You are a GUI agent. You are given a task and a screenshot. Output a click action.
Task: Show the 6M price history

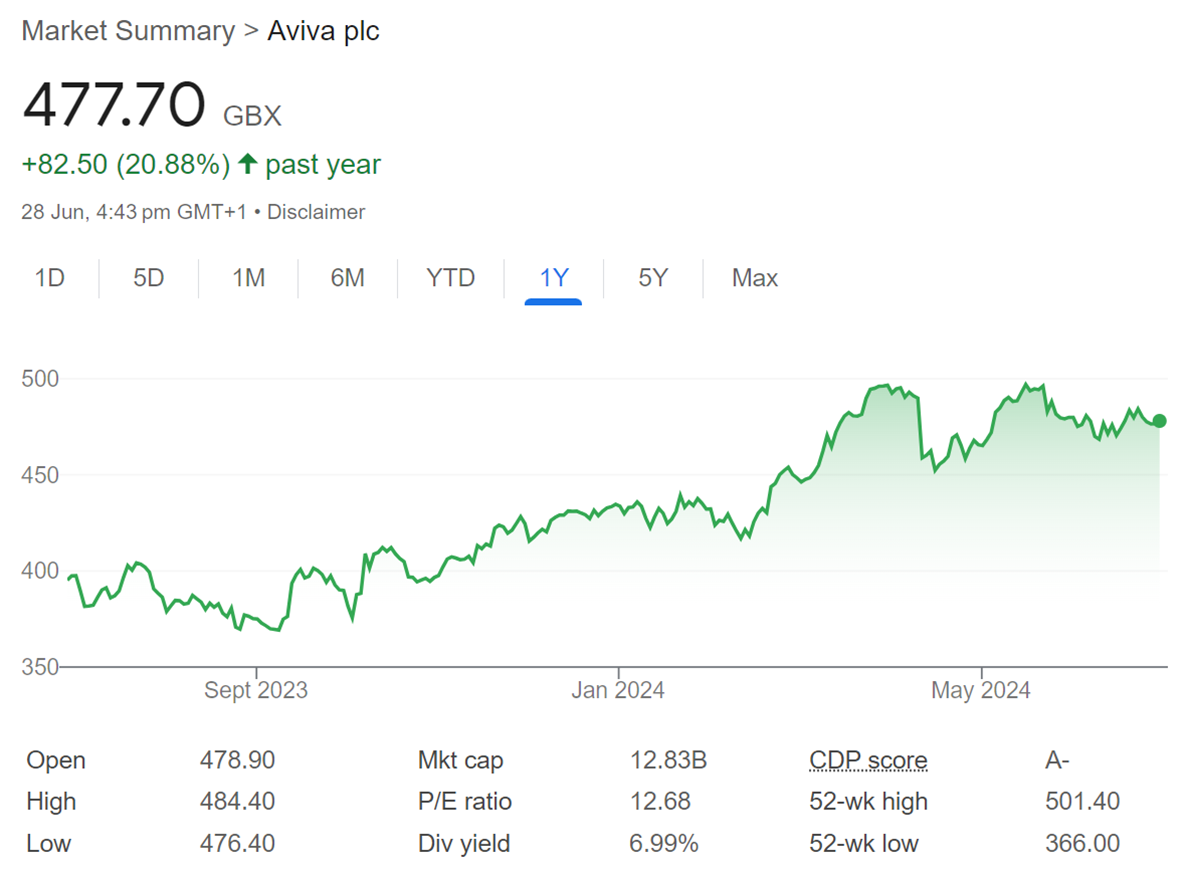[347, 278]
